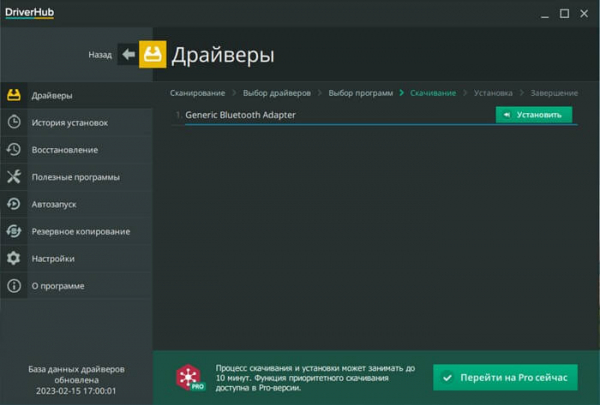Viewport: 600px width, 405px height.
Task: Click the yellow Drivers header icon
Action: coord(152,54)
